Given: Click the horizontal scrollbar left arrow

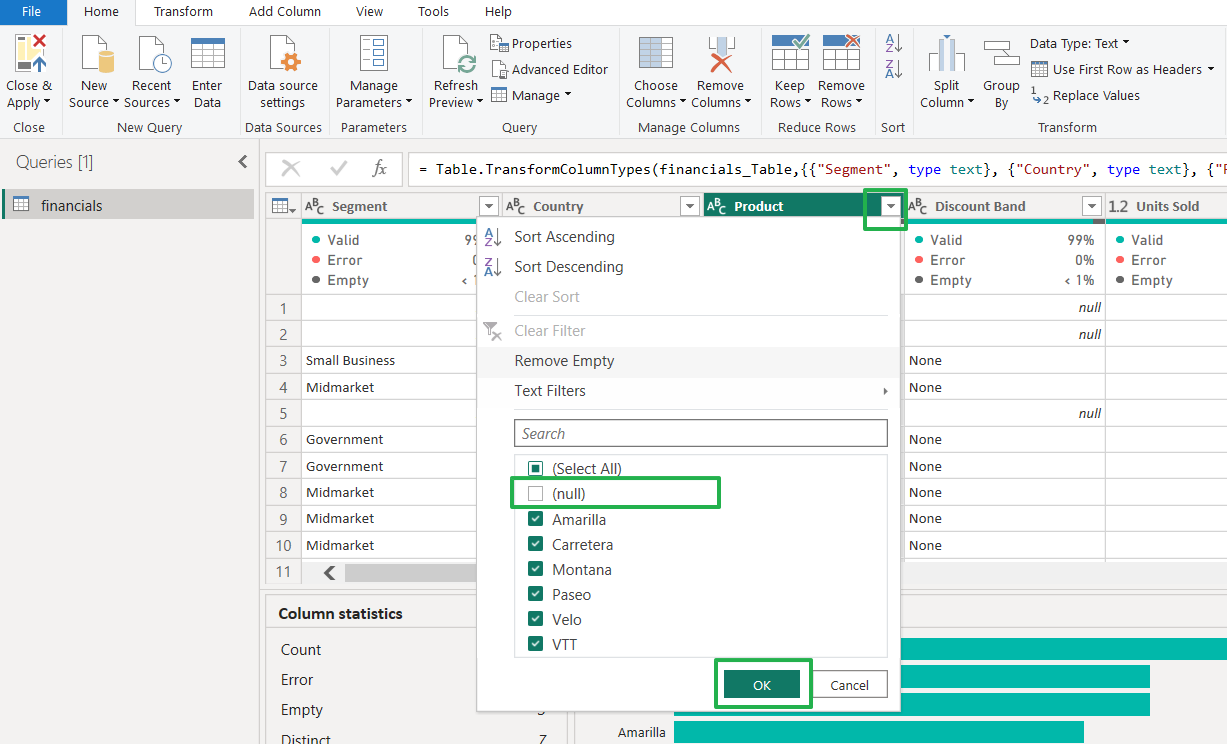Looking at the screenshot, I should point(329,573).
